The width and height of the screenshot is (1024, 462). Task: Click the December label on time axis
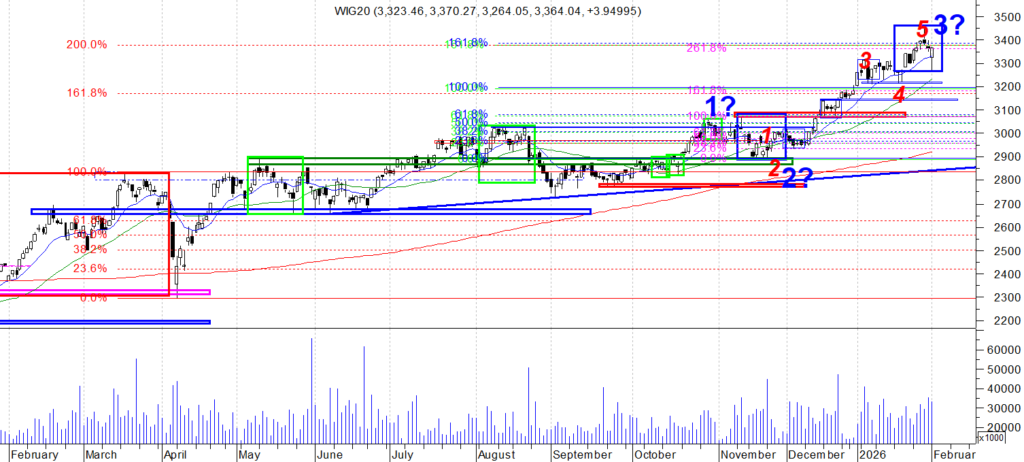click(810, 453)
